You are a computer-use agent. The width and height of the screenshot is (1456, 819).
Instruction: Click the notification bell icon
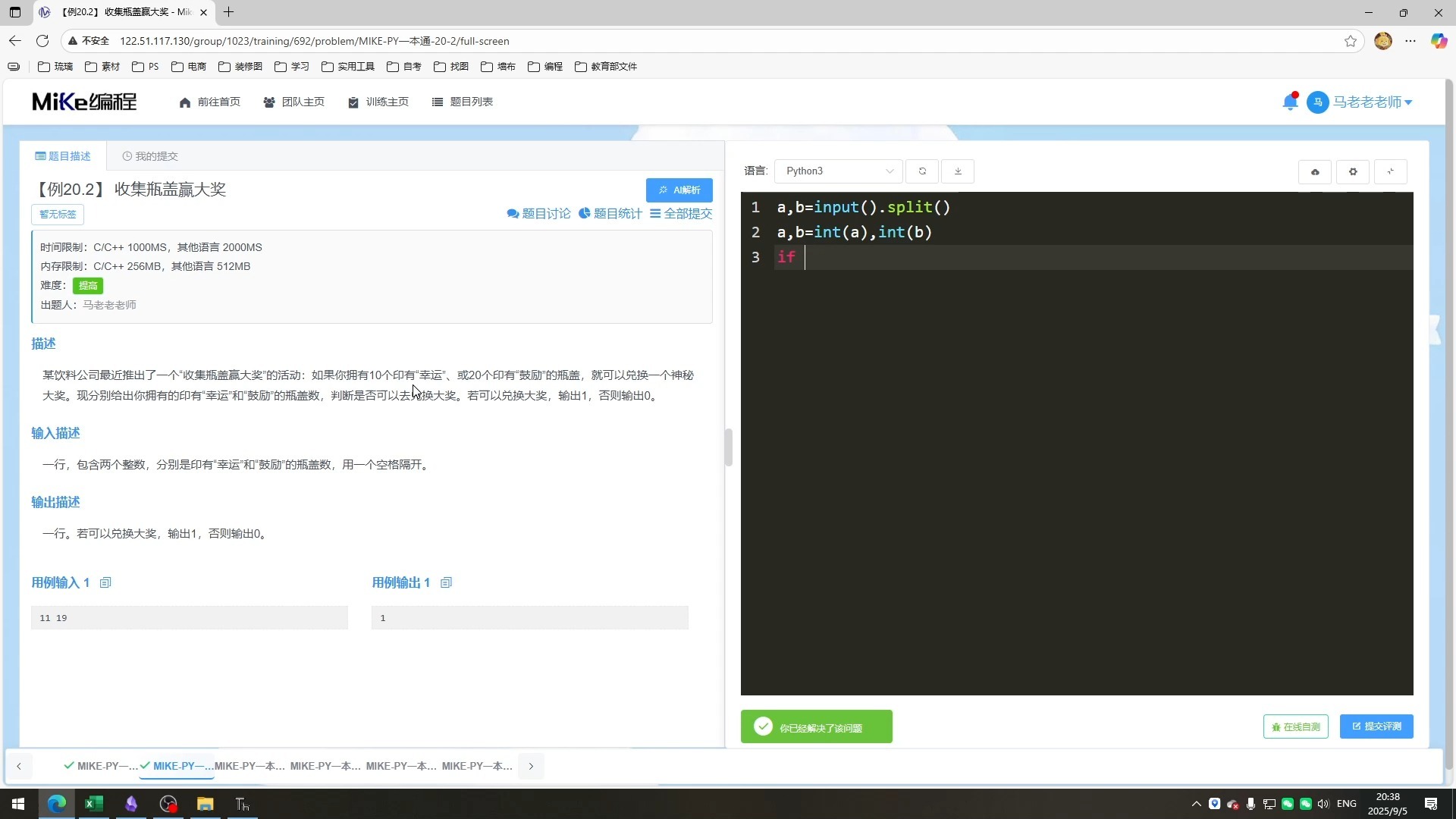1289,102
